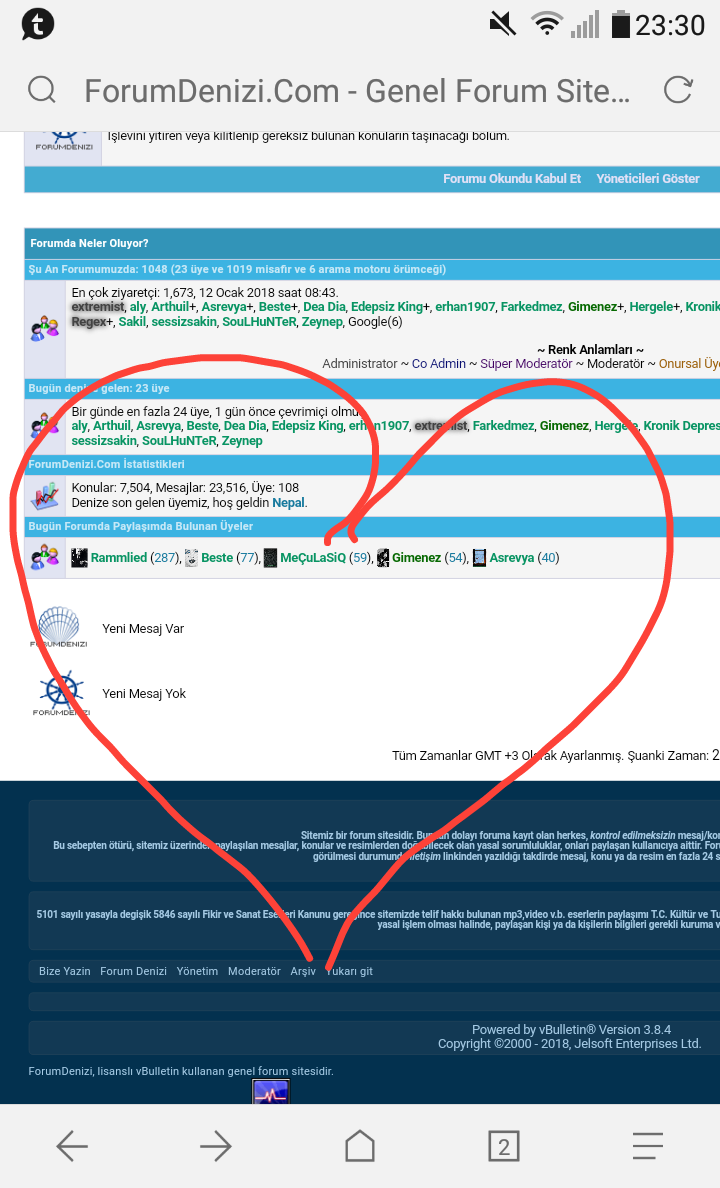The height and width of the screenshot is (1188, 720).
Task: Open Arşiv footer link
Action: pyautogui.click(x=303, y=971)
